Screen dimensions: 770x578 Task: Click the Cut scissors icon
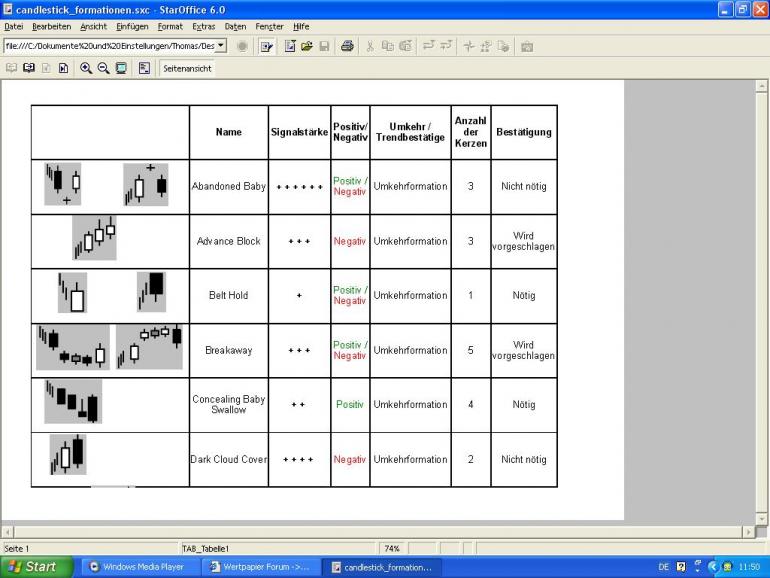point(370,46)
